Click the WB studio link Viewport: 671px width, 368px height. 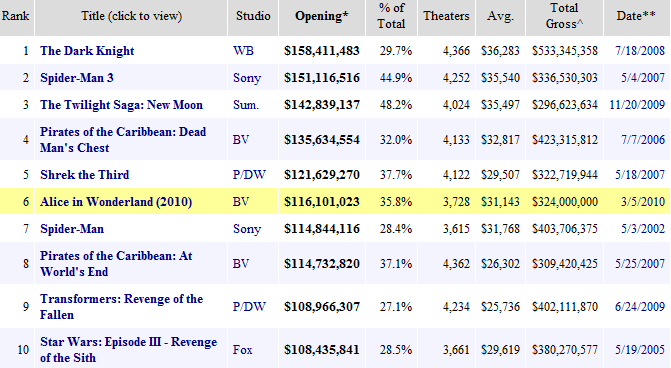pyautogui.click(x=243, y=51)
